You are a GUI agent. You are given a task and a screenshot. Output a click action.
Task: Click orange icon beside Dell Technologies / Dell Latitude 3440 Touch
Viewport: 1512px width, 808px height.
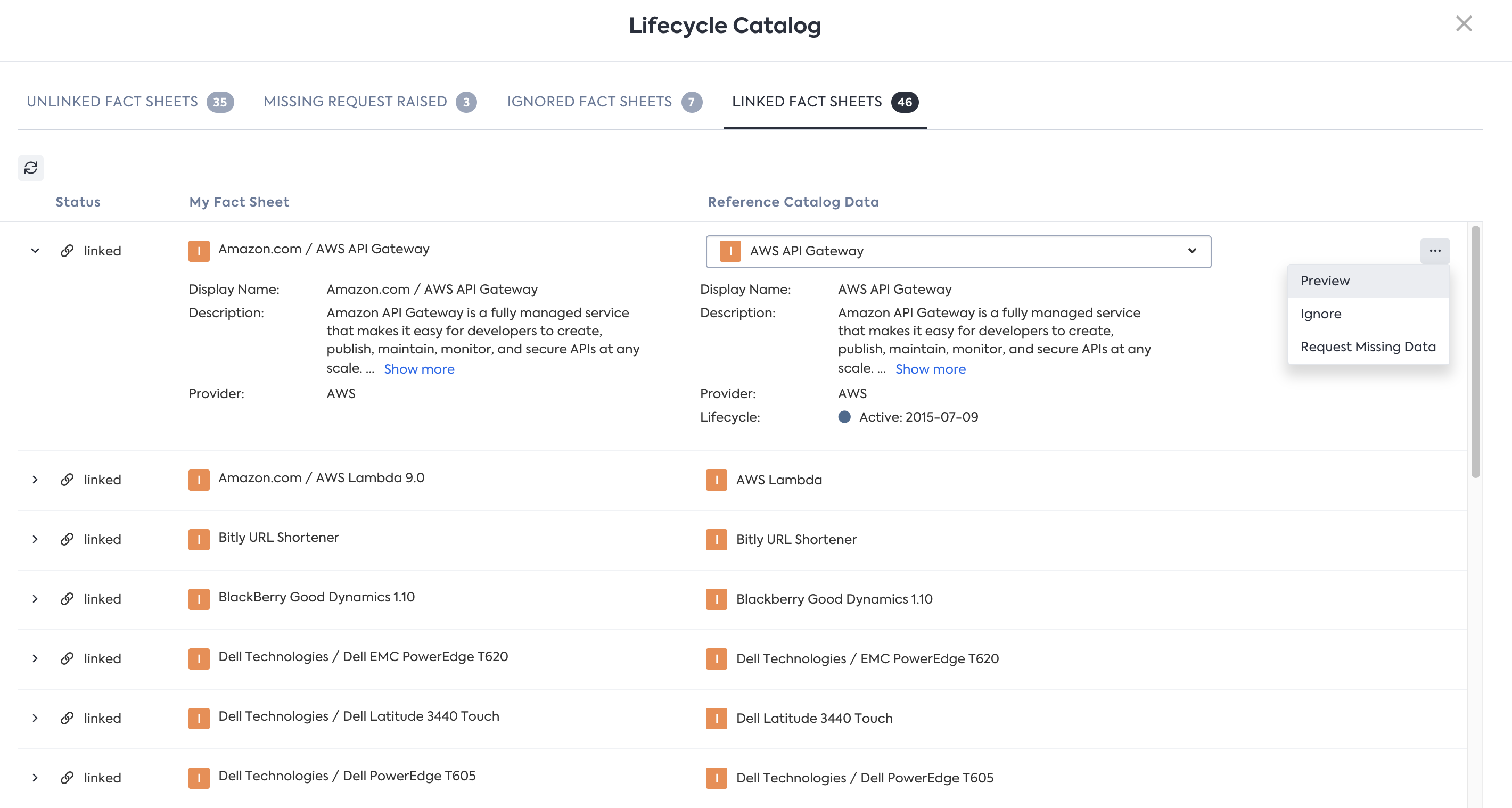pyautogui.click(x=199, y=718)
